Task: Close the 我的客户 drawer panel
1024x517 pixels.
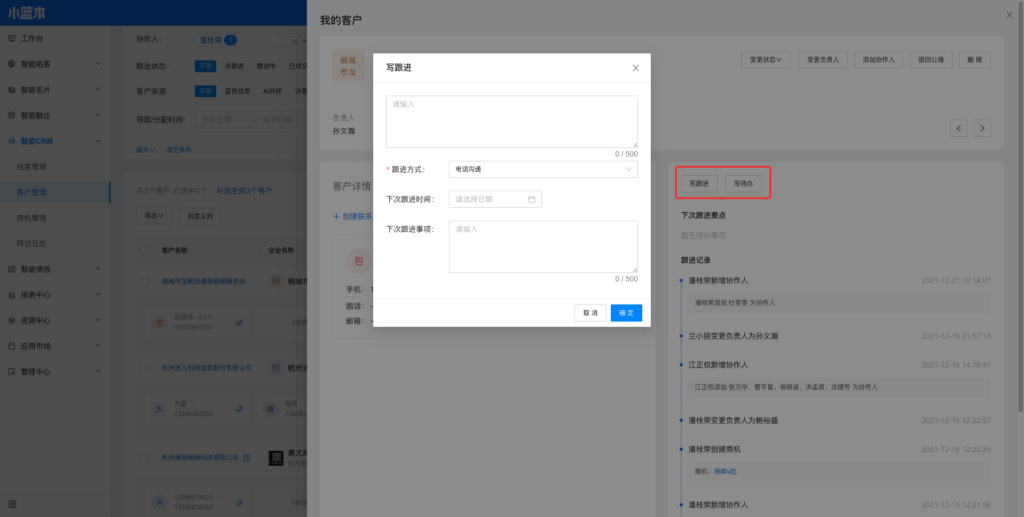Action: [x=1008, y=14]
